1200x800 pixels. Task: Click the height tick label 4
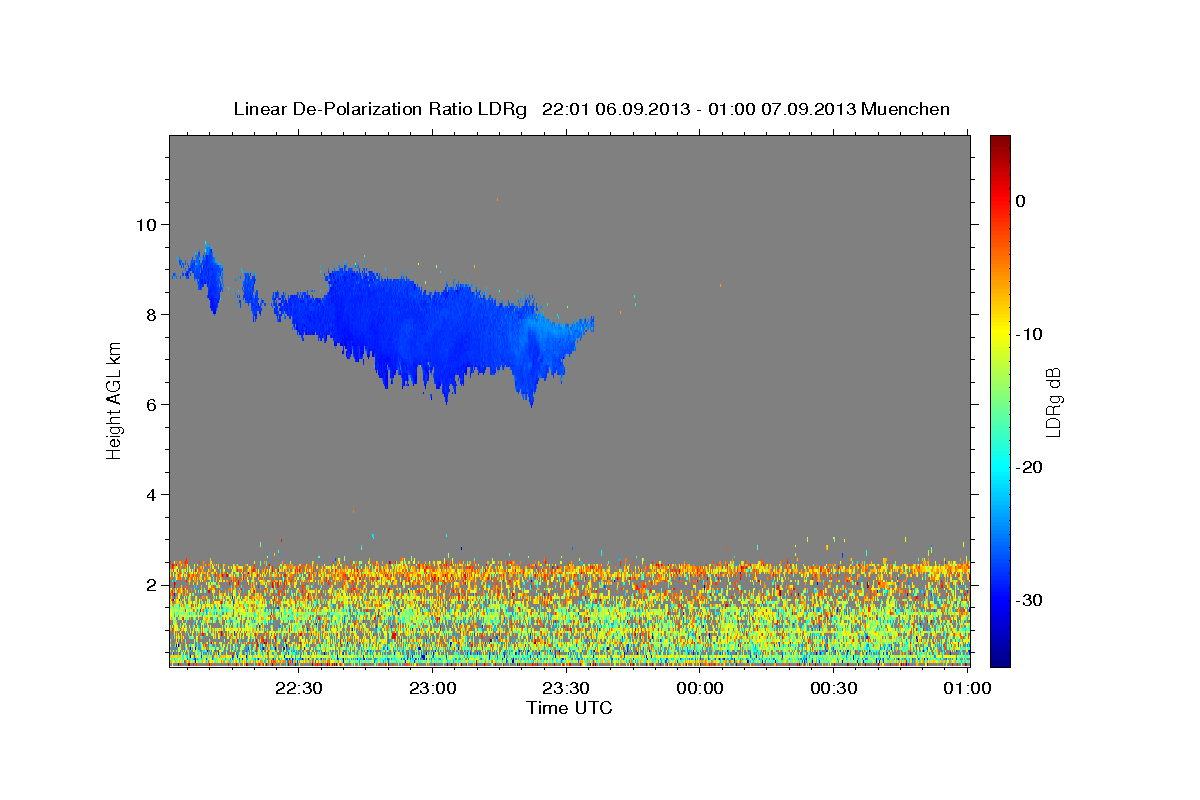click(x=153, y=494)
